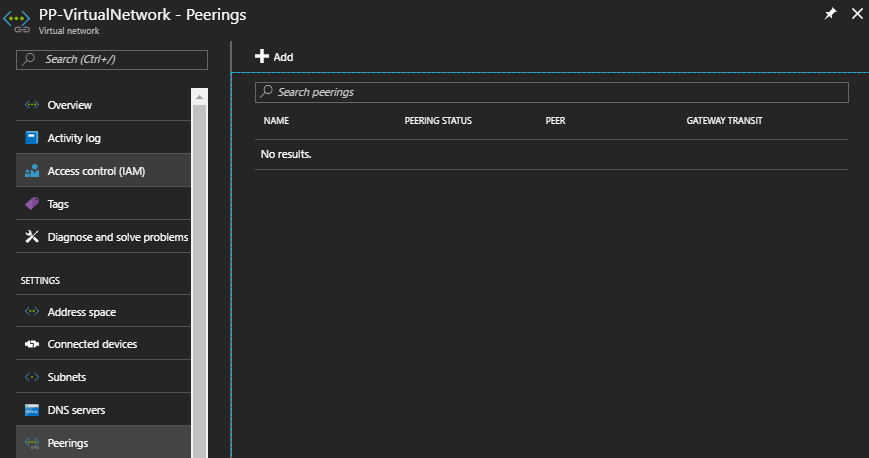Click the DNS servers icon
The image size is (869, 458).
tap(32, 410)
